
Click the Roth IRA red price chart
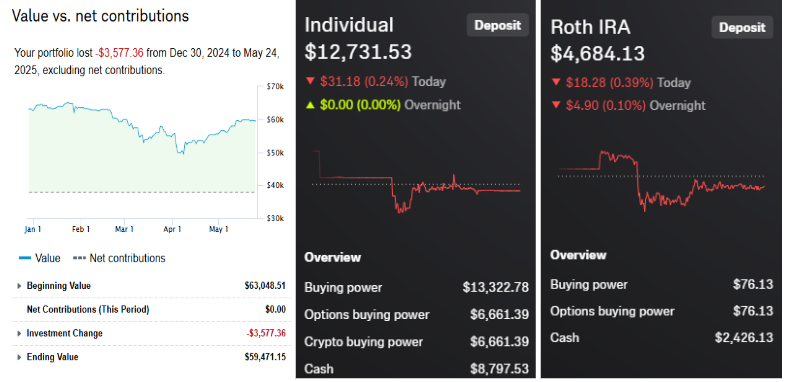pos(662,181)
